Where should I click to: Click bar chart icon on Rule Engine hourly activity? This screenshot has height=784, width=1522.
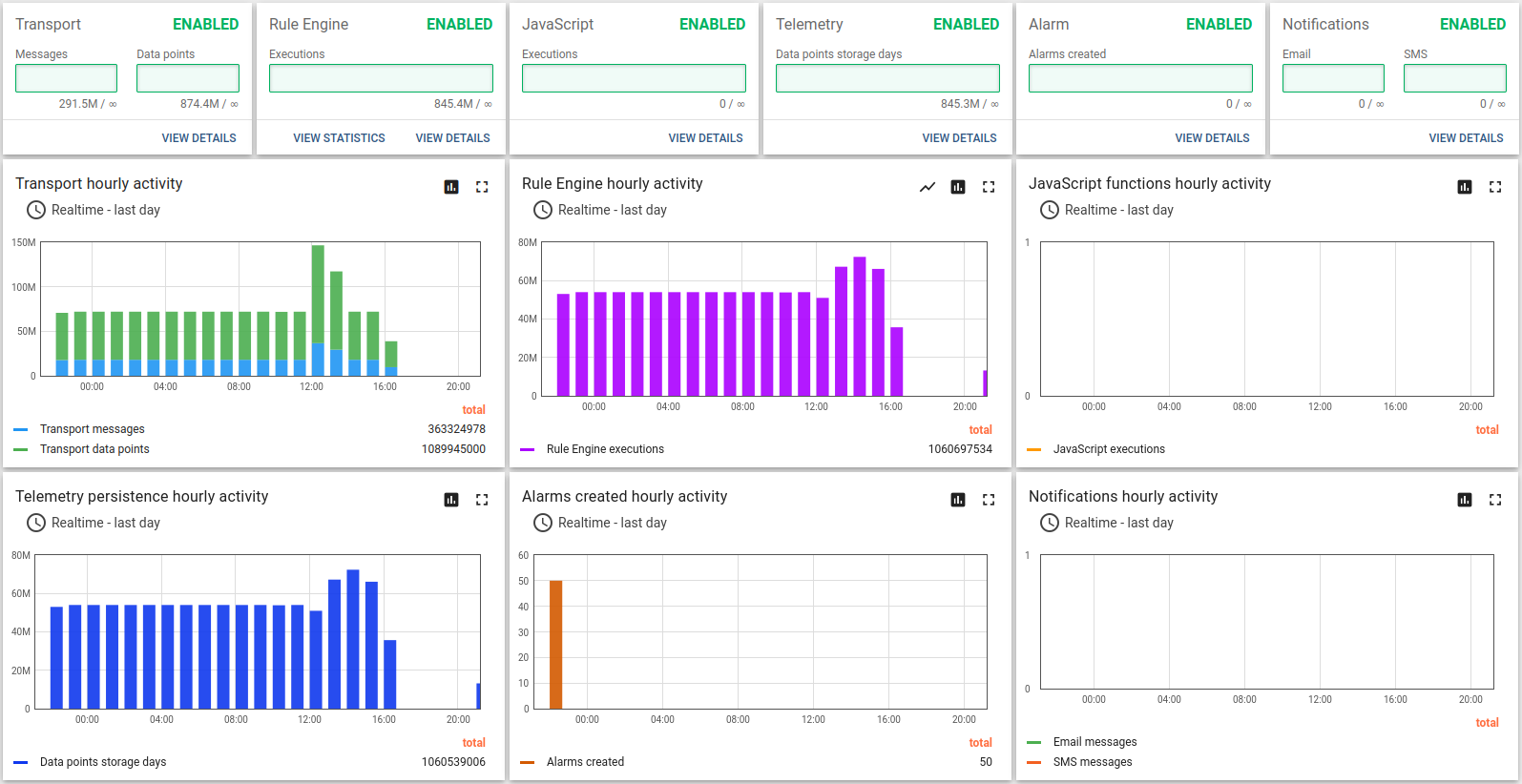(x=958, y=187)
